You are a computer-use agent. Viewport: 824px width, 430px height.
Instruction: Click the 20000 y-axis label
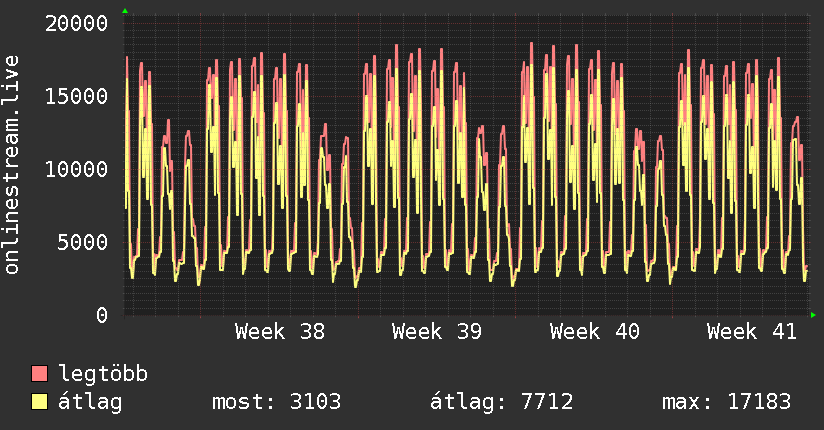tap(76, 24)
